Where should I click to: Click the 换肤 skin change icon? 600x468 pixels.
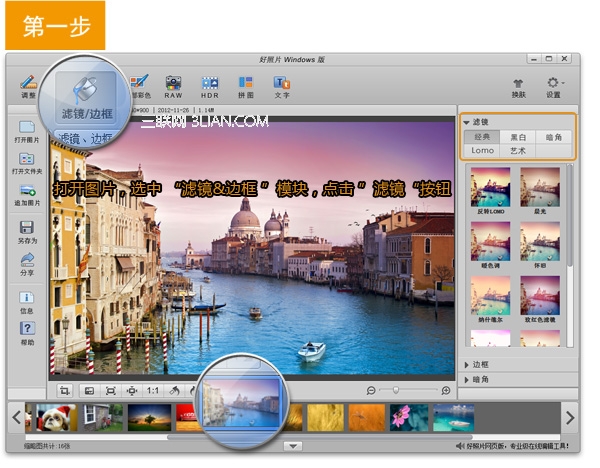pos(518,88)
